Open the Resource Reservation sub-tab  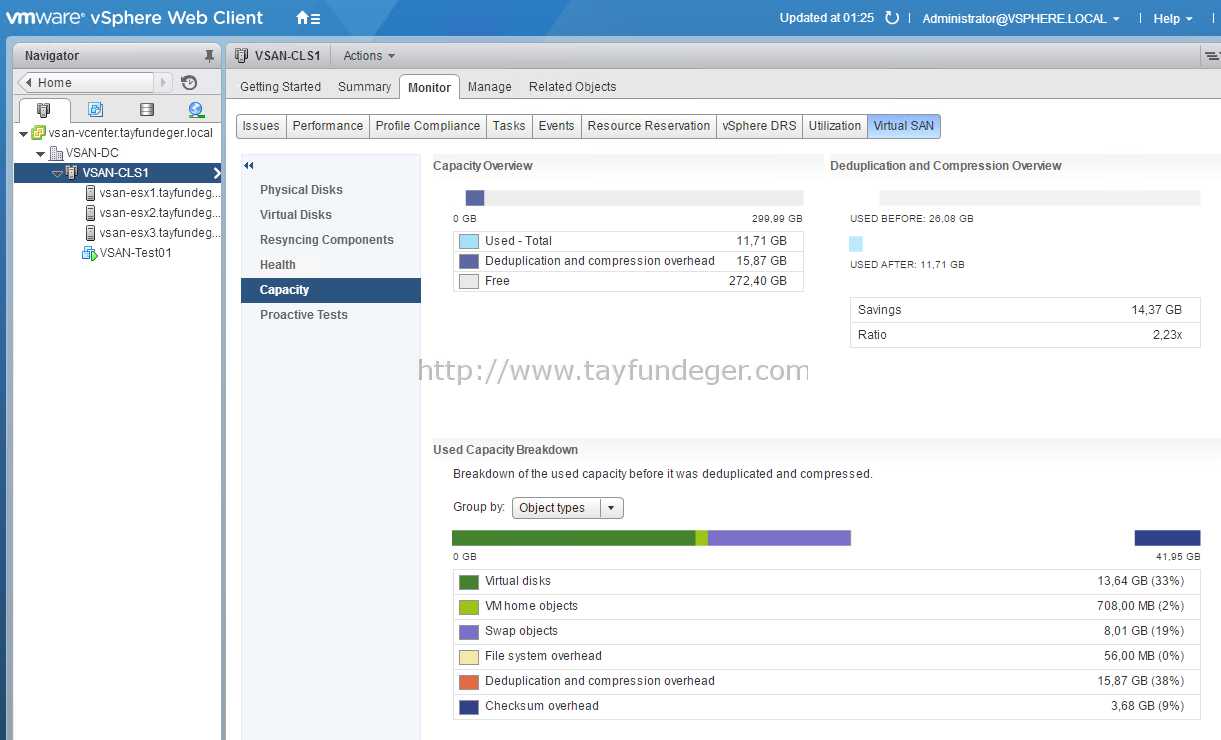pos(649,126)
